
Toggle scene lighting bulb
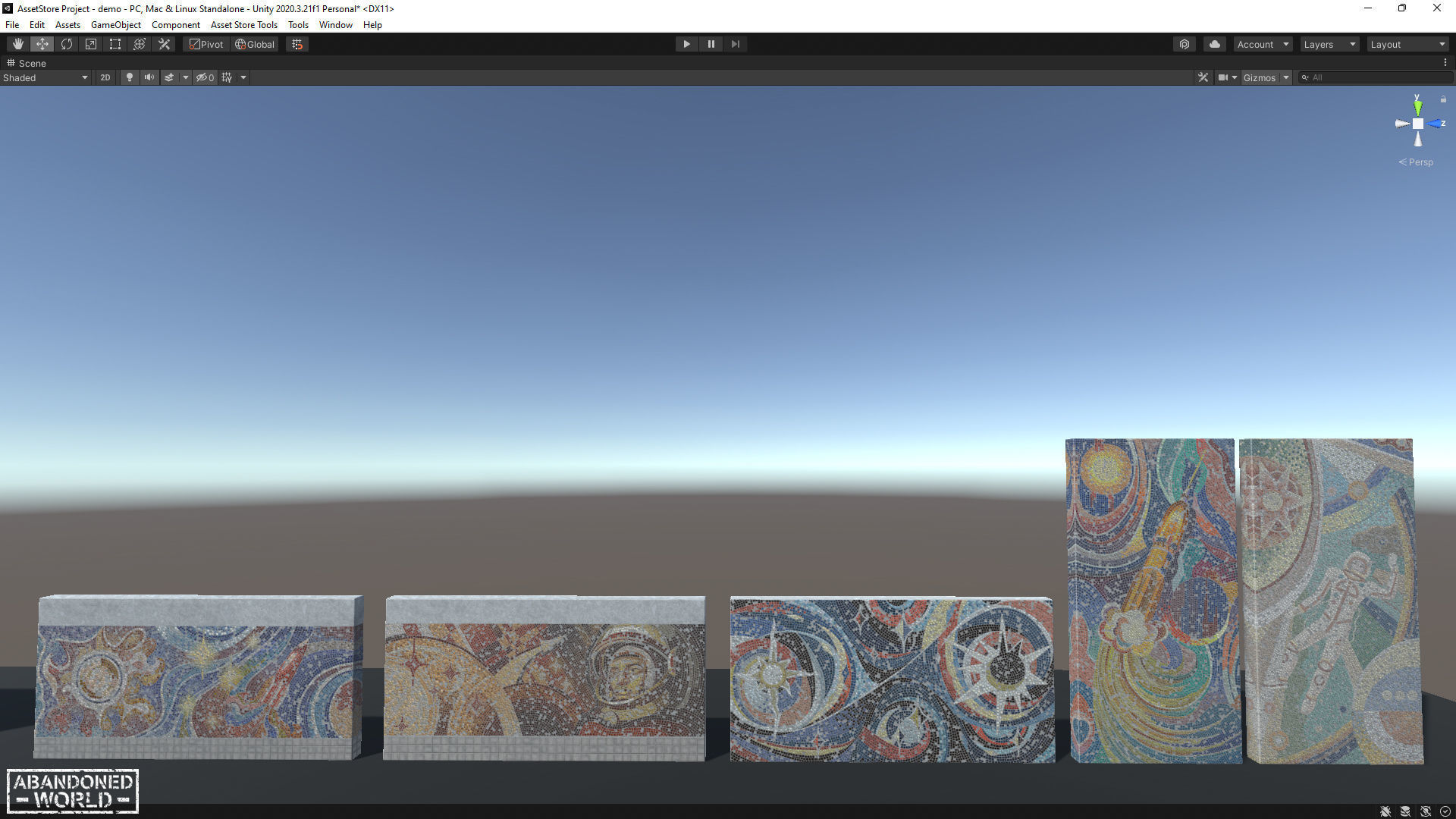(130, 77)
